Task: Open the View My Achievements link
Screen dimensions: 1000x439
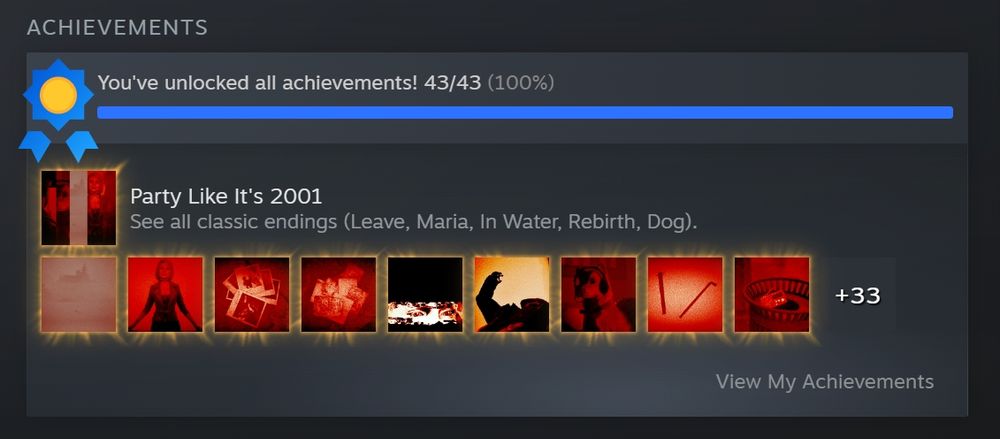Action: tap(825, 382)
